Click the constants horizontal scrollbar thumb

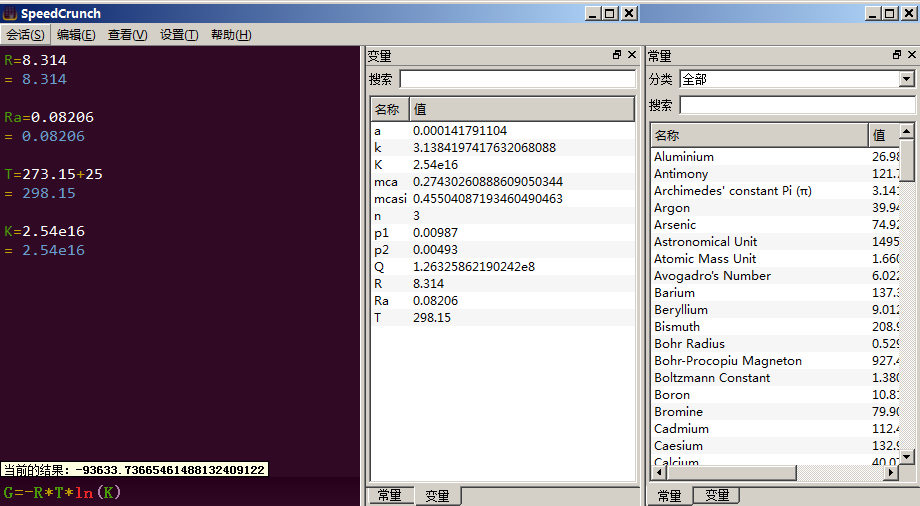[730, 471]
